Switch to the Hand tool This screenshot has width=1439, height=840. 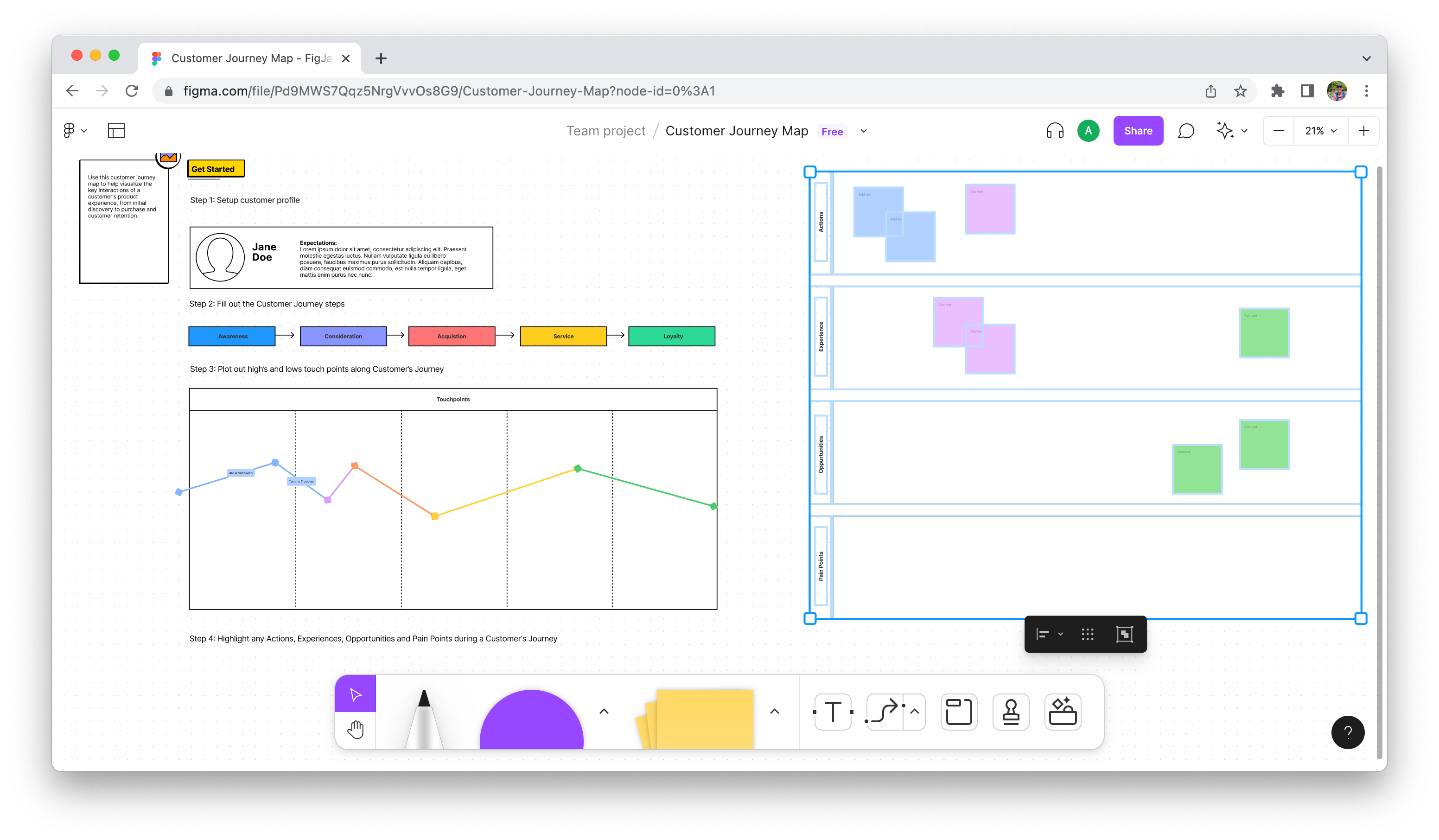(x=355, y=730)
